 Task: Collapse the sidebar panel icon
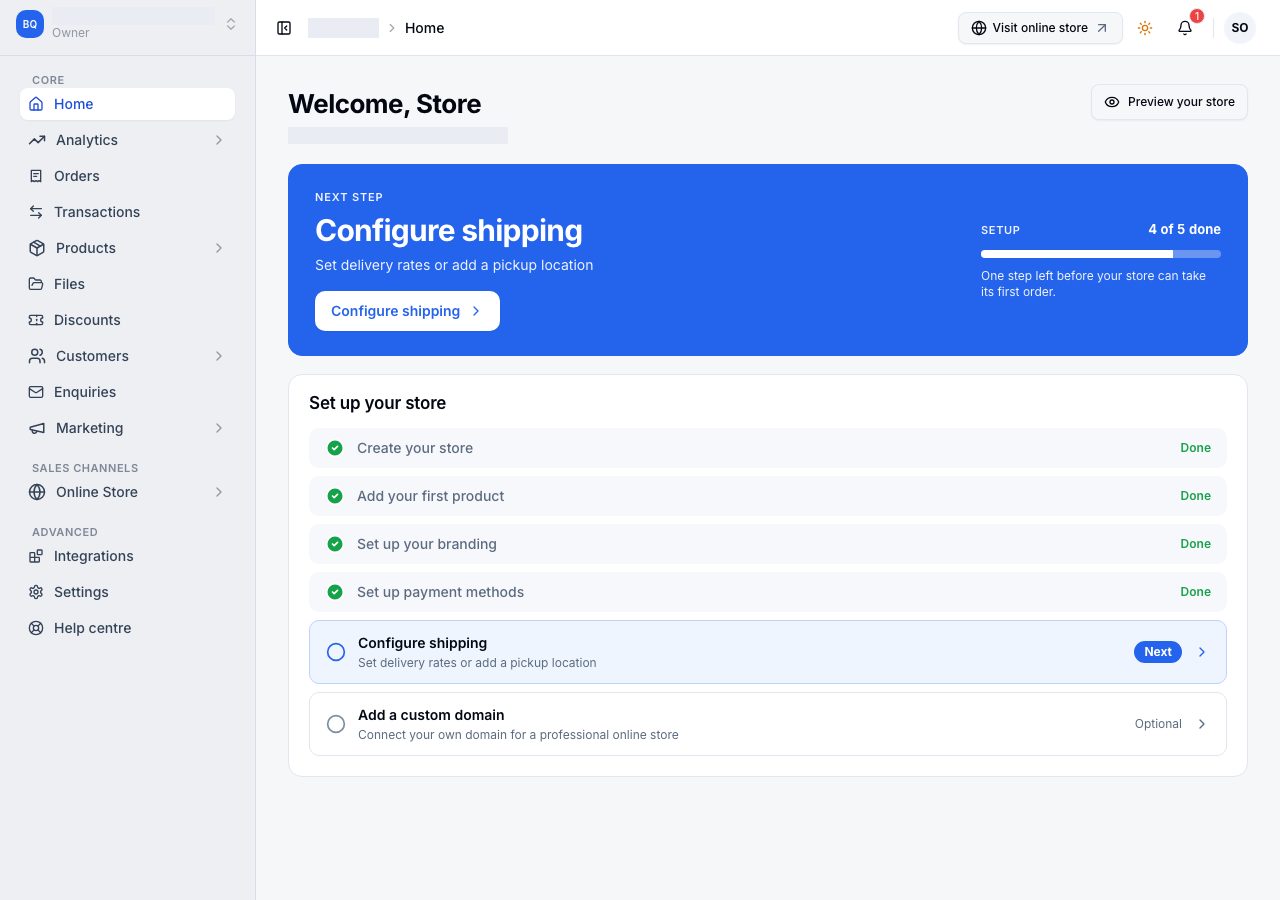pos(284,28)
